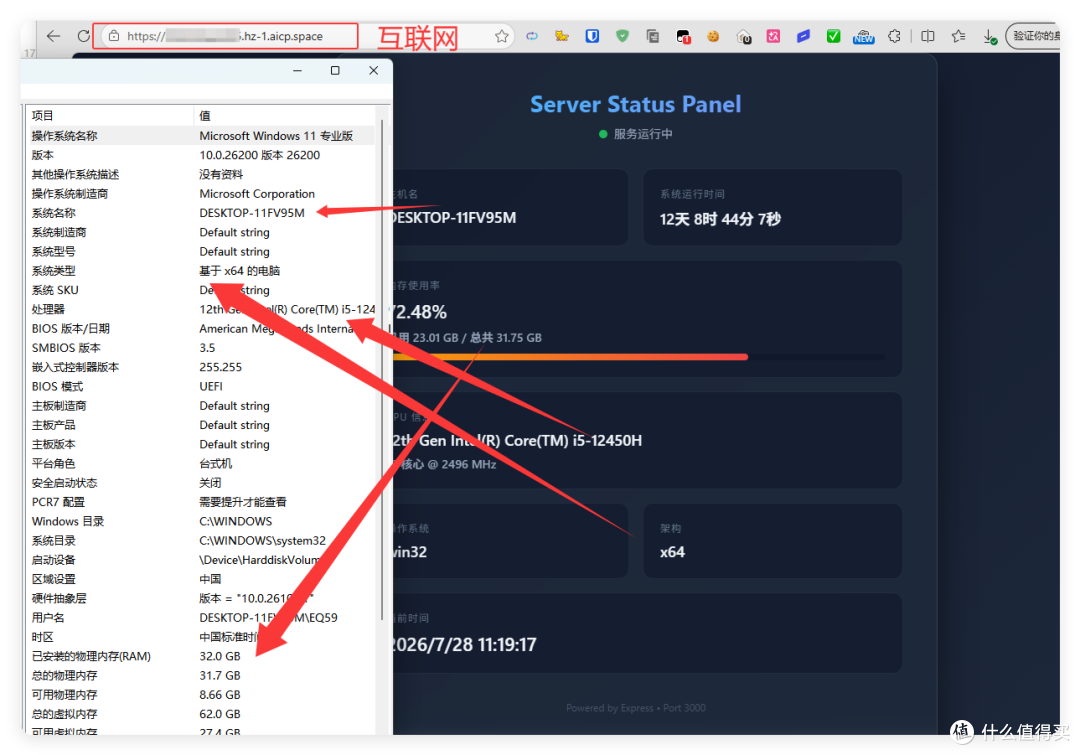The height and width of the screenshot is (755, 1080).
Task: Open the green shield ad-blocker extension
Action: [623, 36]
